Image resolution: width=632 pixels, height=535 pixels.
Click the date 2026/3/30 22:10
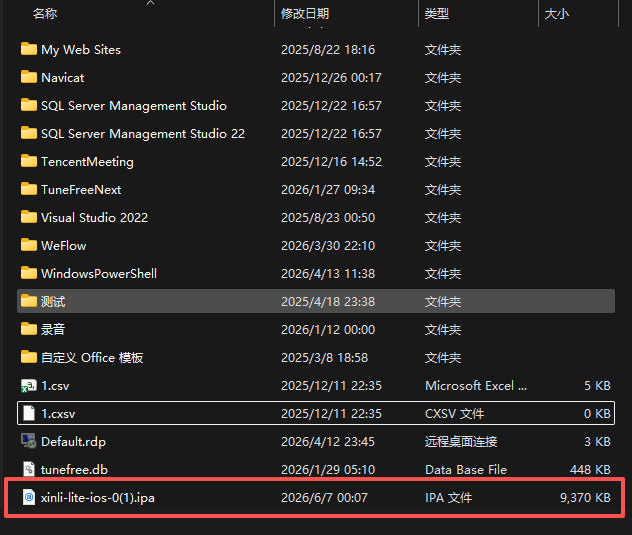point(328,246)
